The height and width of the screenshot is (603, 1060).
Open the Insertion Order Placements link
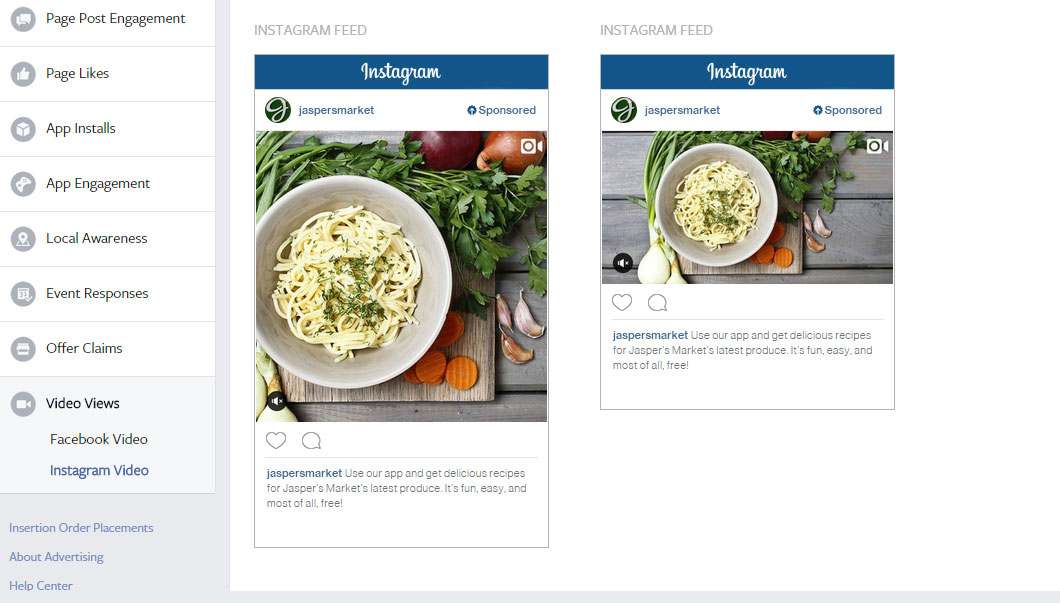pyautogui.click(x=81, y=527)
